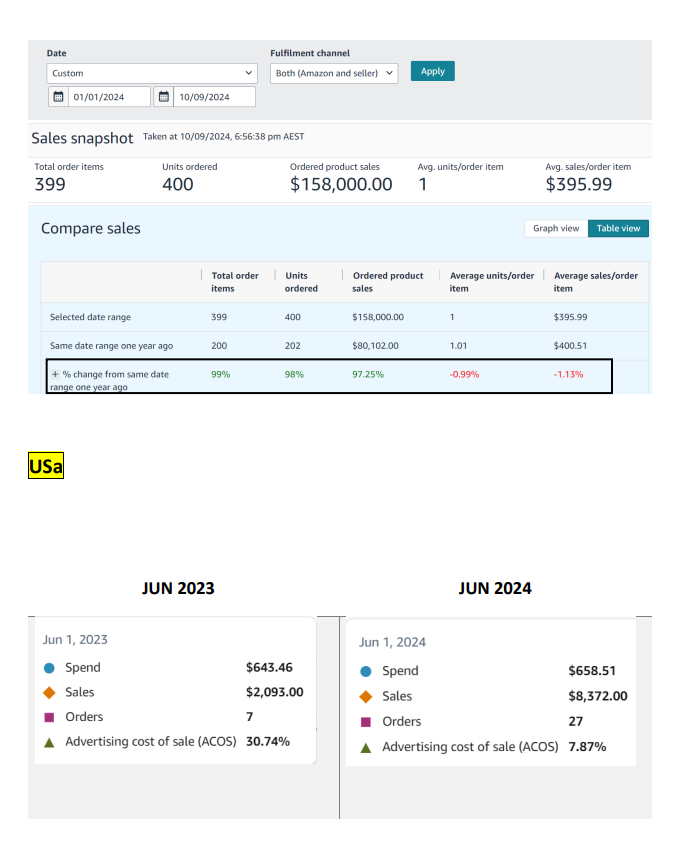Image resolution: width=698 pixels, height=848 pixels.
Task: Click the Apply button
Action: 433,71
